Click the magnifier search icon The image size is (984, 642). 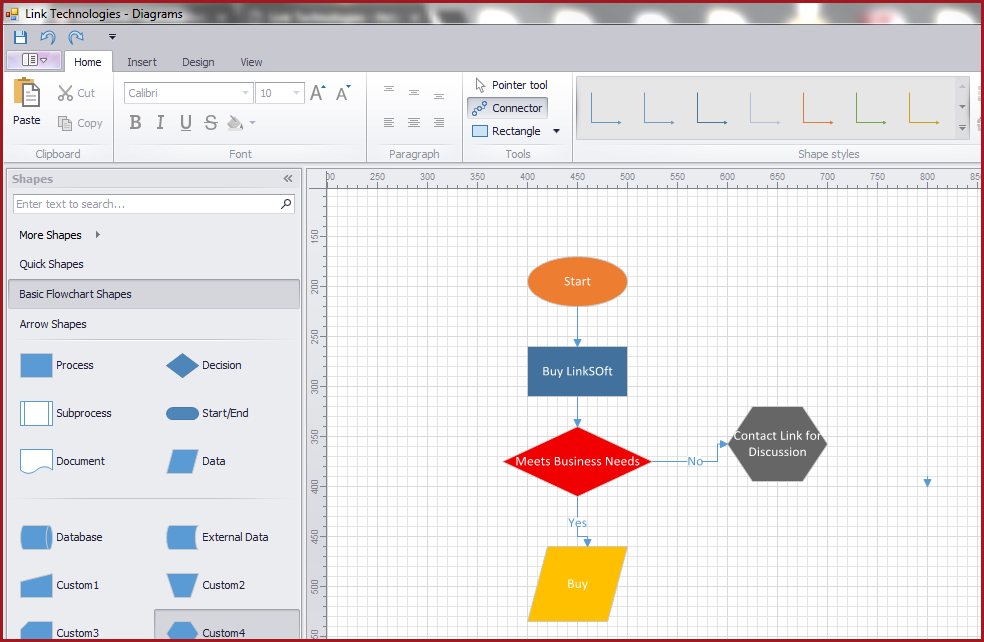pos(286,203)
